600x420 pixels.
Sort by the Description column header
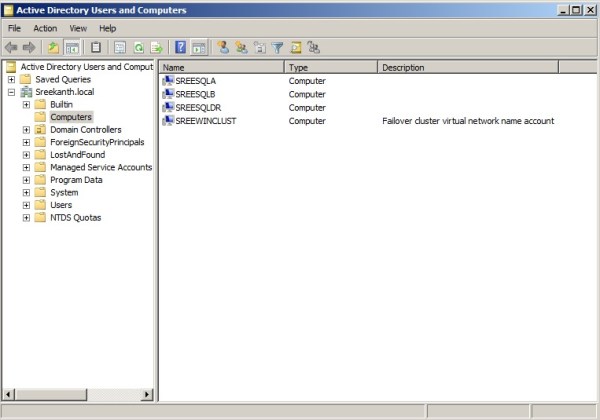coord(467,67)
